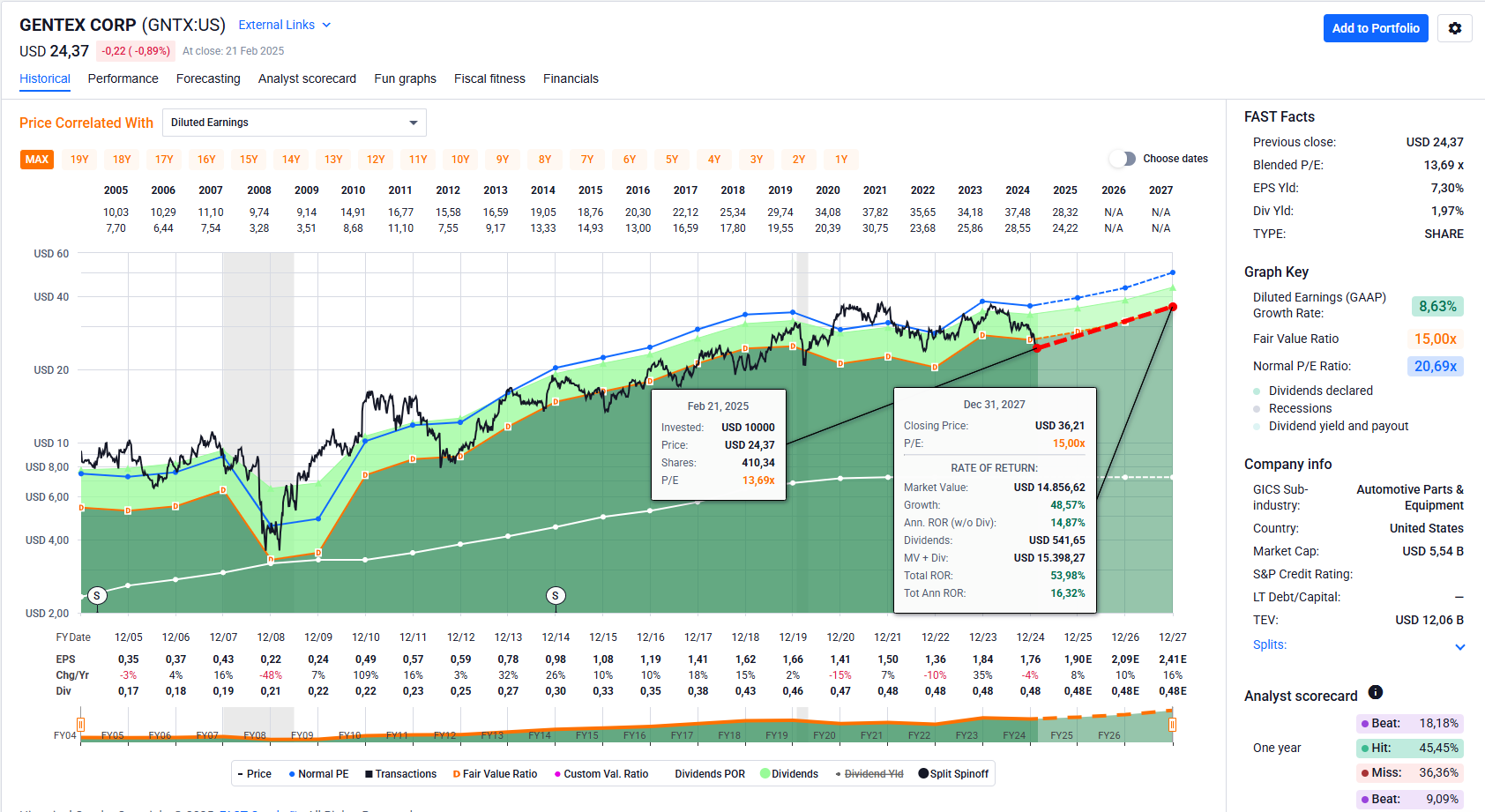Open the Financials tab
1485x812 pixels.
(571, 78)
